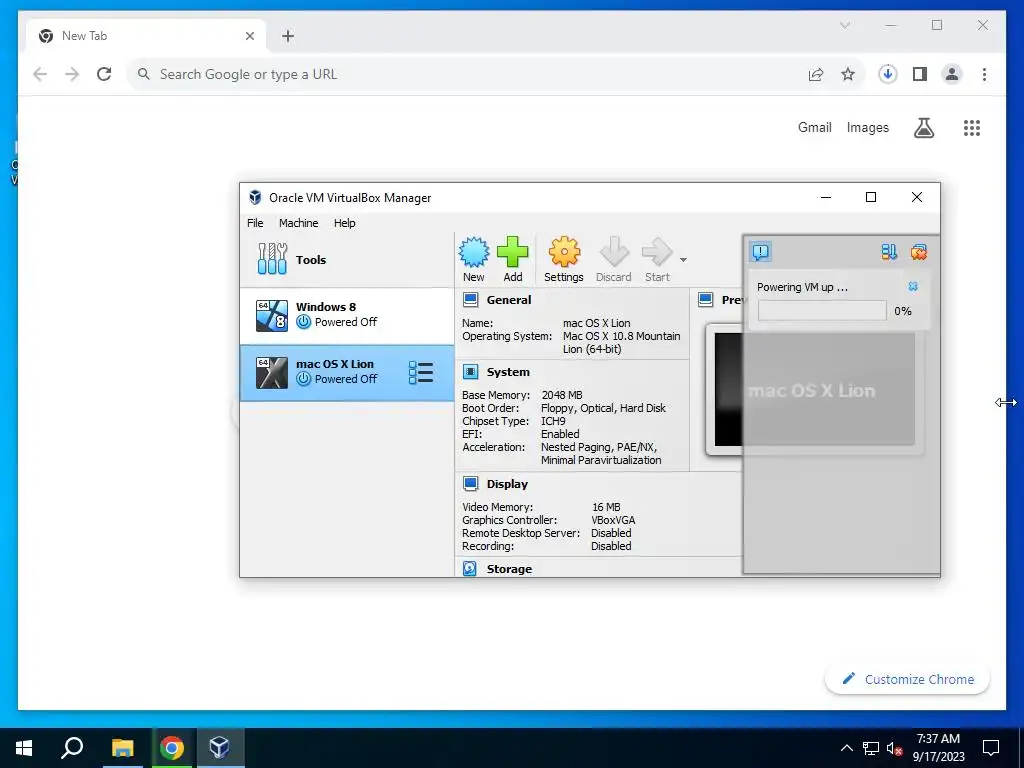Click the 'VBoxVGA' graphics controller value
Image resolution: width=1024 pixels, height=768 pixels.
613,520
